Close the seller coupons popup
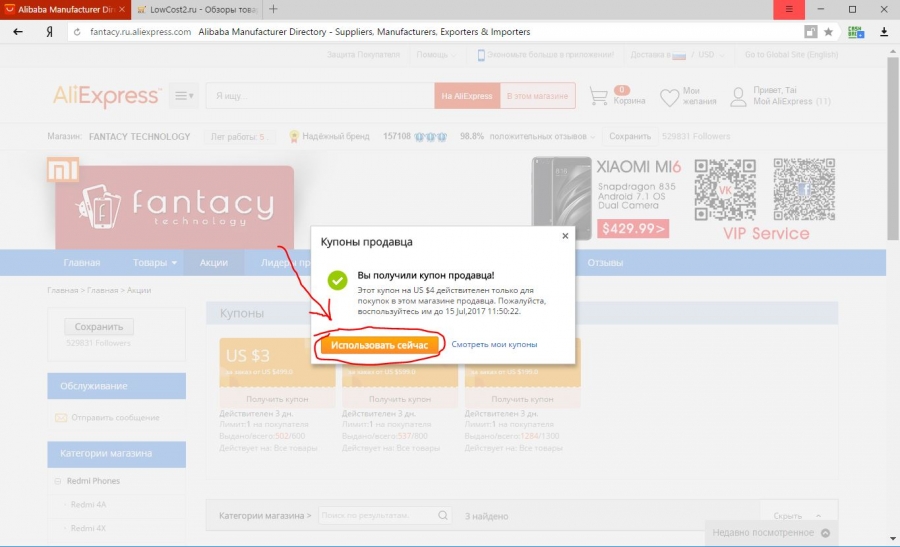Viewport: 900px width, 547px height. pyautogui.click(x=565, y=236)
